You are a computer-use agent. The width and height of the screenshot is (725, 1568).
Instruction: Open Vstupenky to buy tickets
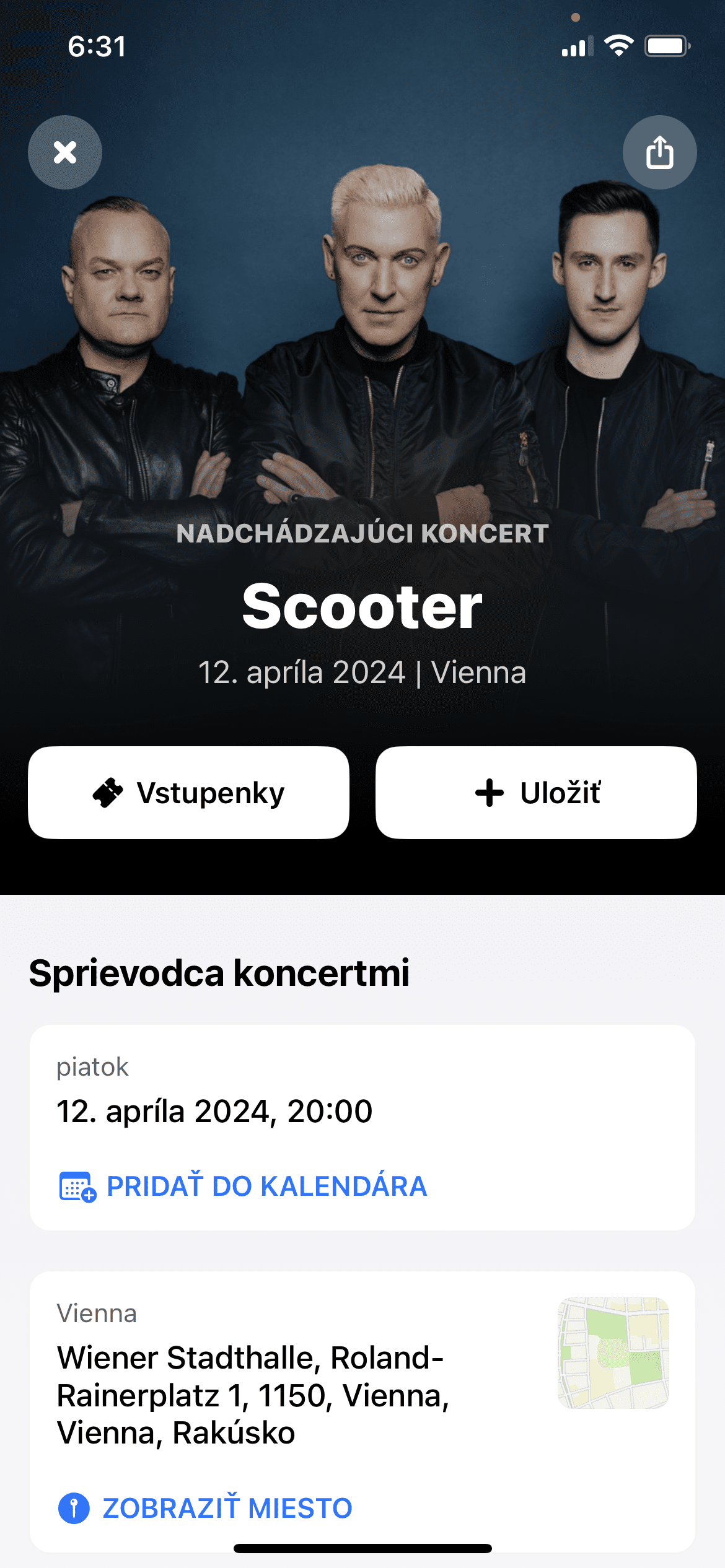click(188, 793)
